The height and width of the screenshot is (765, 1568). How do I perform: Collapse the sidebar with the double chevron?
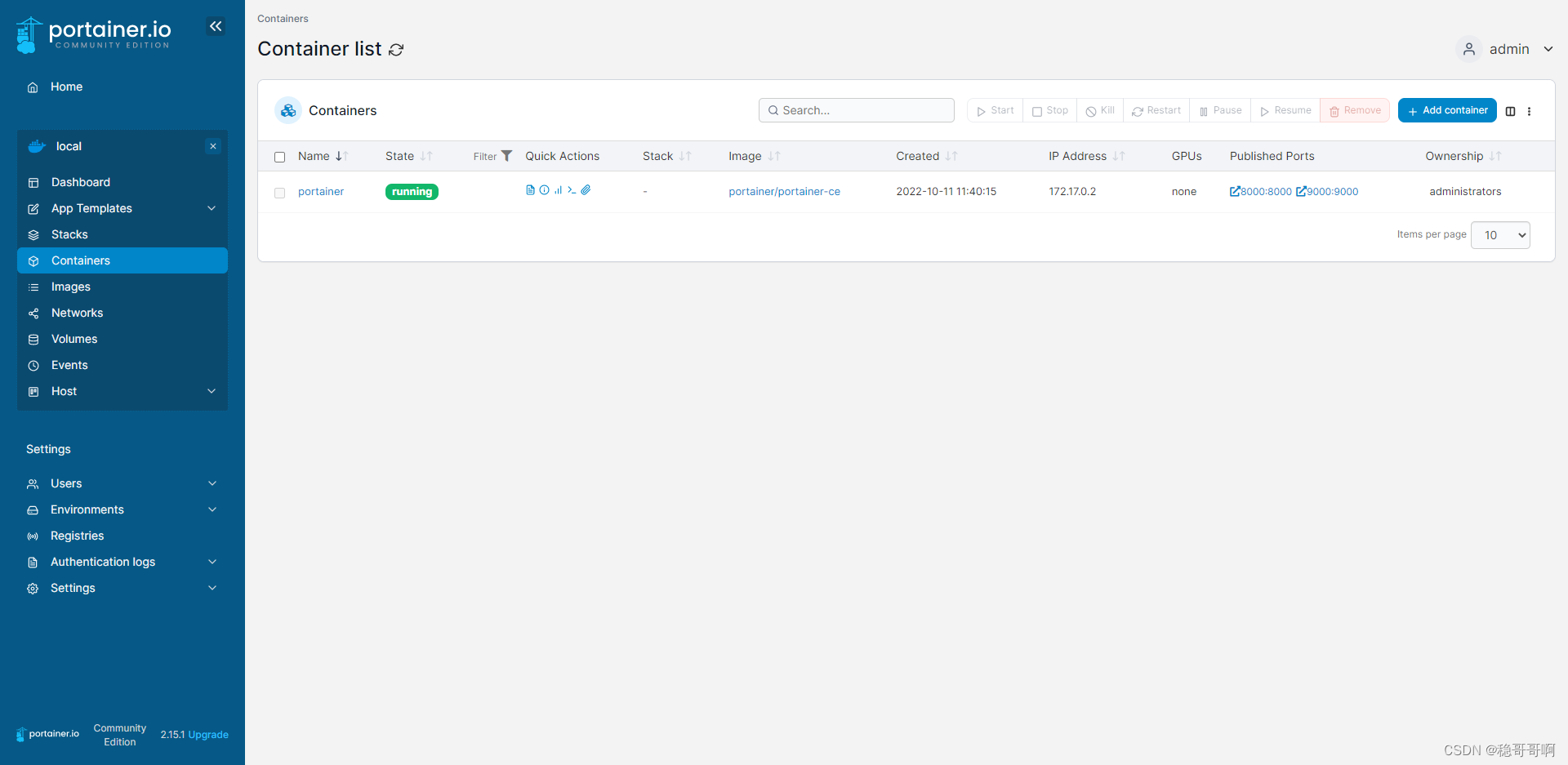216,26
